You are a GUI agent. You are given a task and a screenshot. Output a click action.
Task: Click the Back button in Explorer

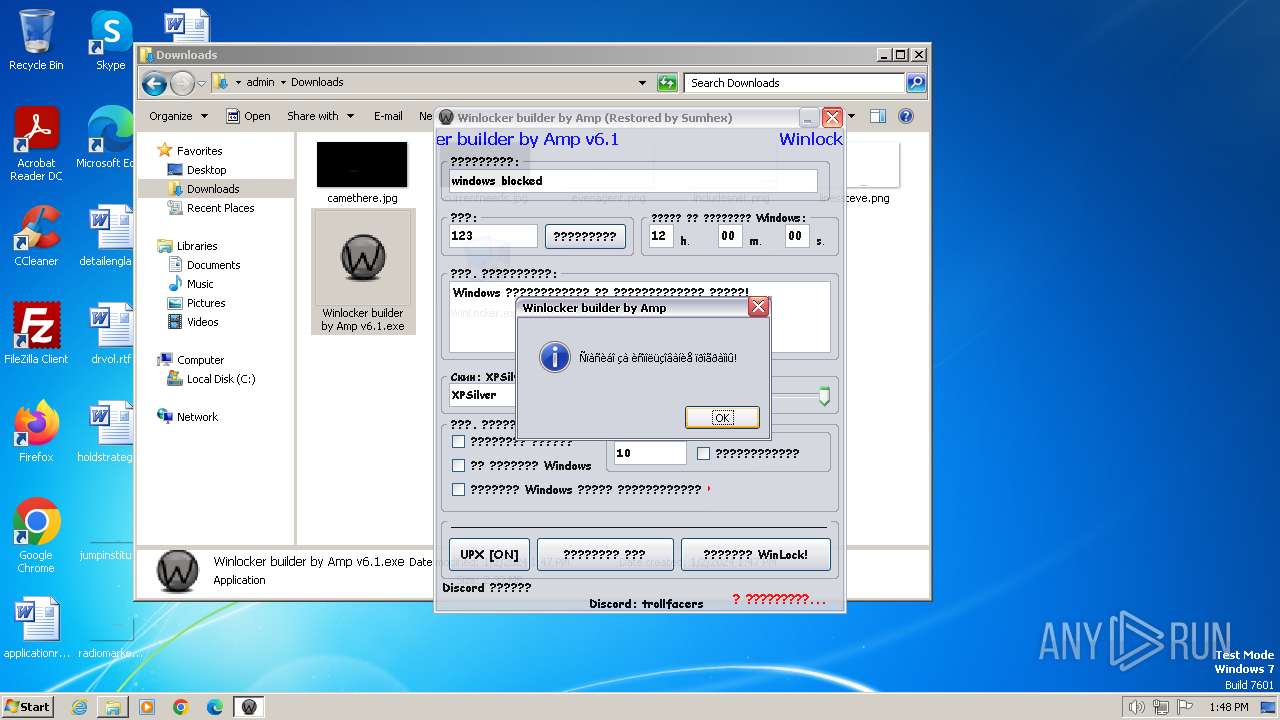coord(154,83)
